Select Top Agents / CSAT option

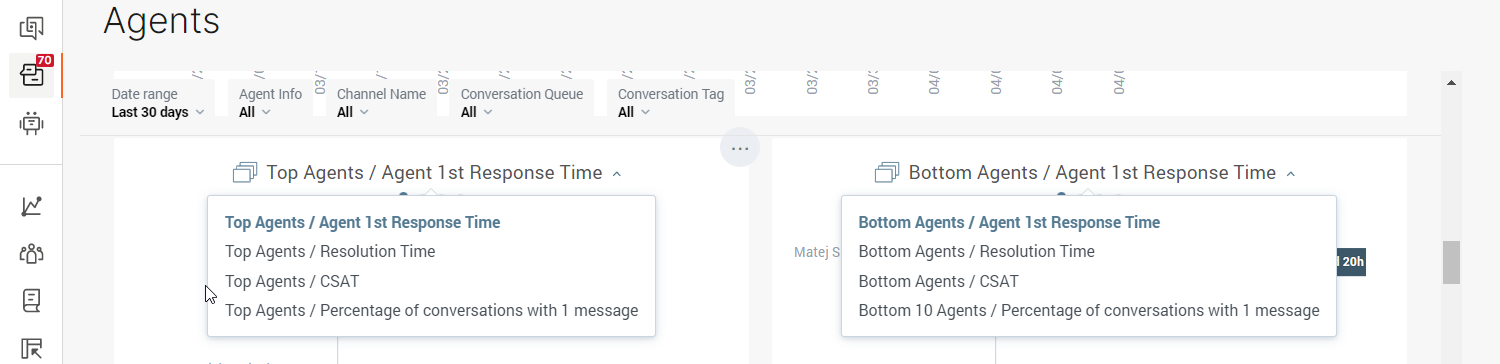(292, 281)
